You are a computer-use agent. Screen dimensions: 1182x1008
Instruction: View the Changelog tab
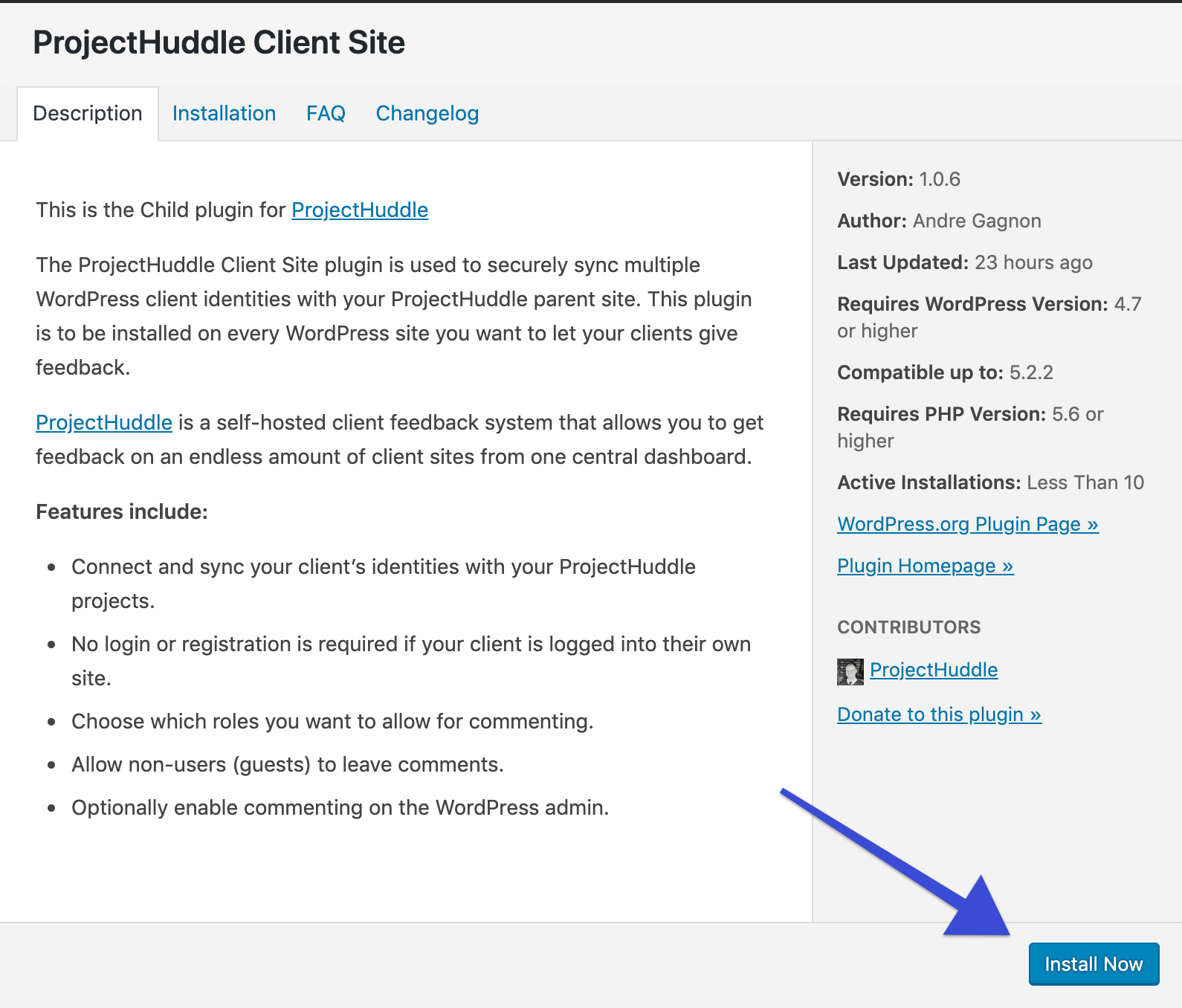tap(427, 114)
